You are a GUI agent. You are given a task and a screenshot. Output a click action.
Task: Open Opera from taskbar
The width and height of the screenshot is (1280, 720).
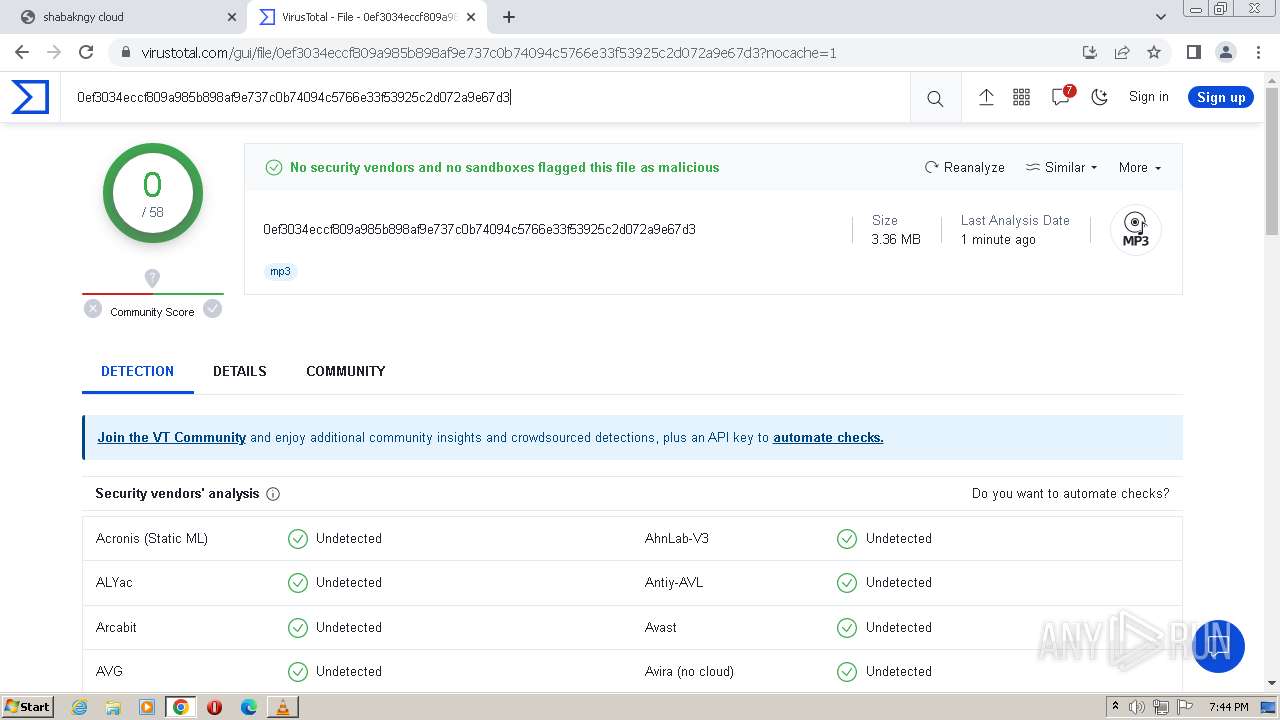[x=214, y=707]
